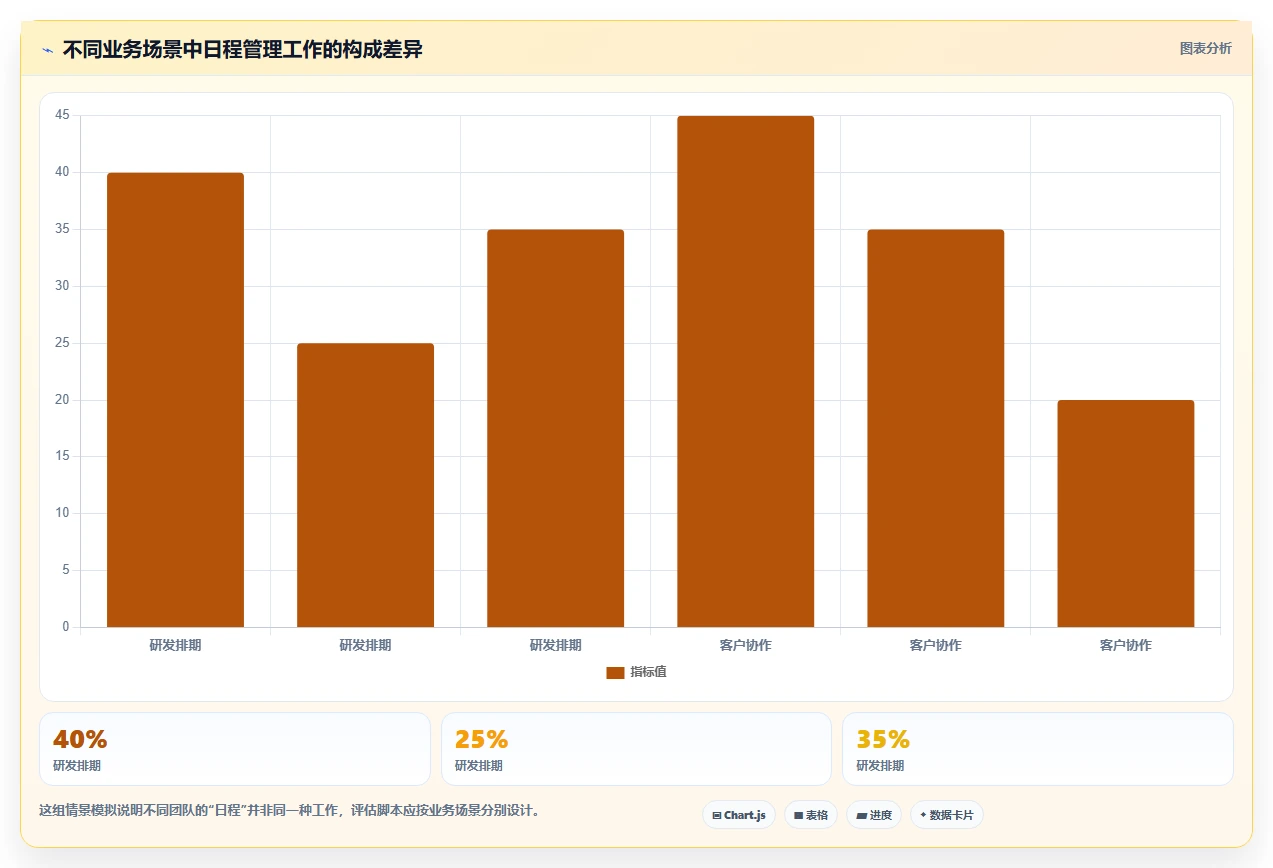Click the y-axis tick label 15
The height and width of the screenshot is (868, 1273).
coord(62,456)
